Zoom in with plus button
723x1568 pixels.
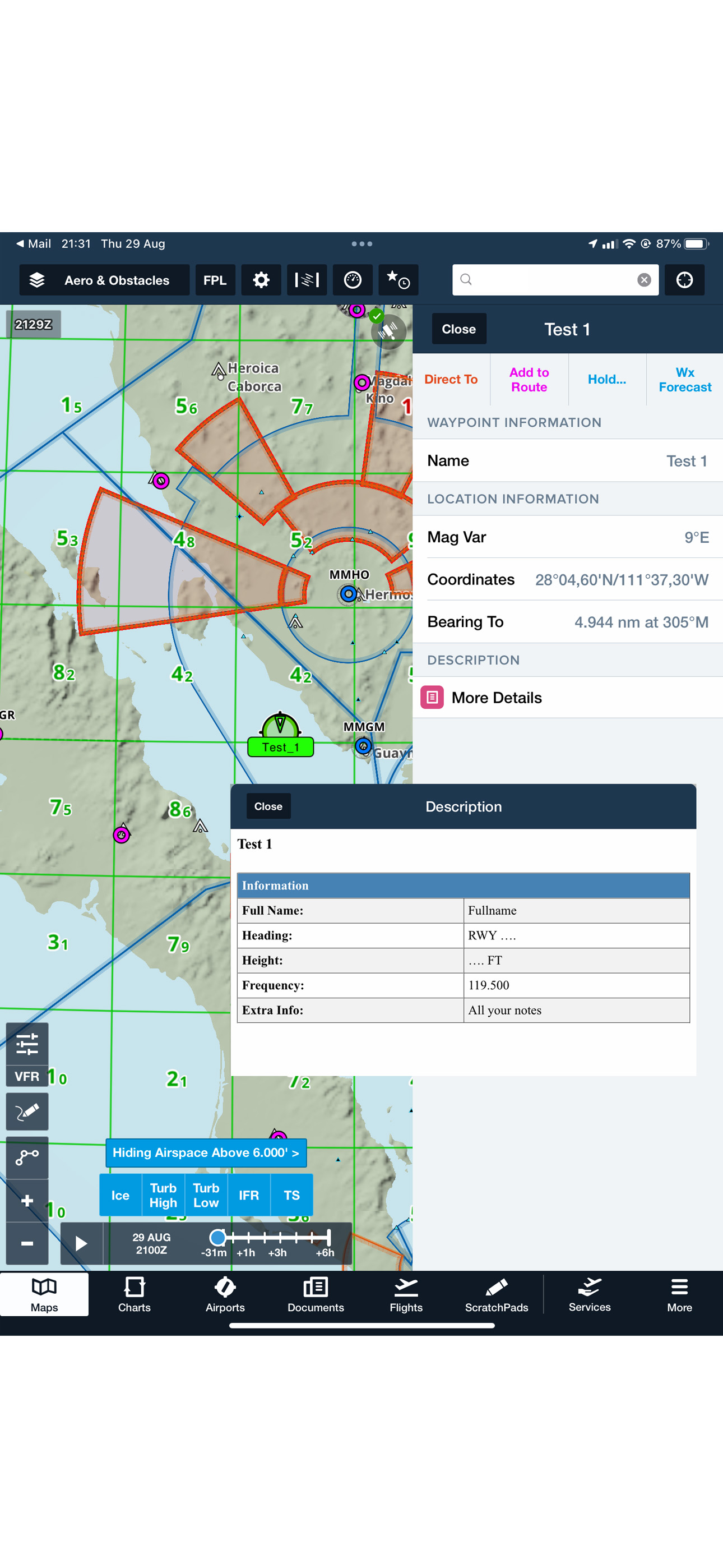[27, 1200]
